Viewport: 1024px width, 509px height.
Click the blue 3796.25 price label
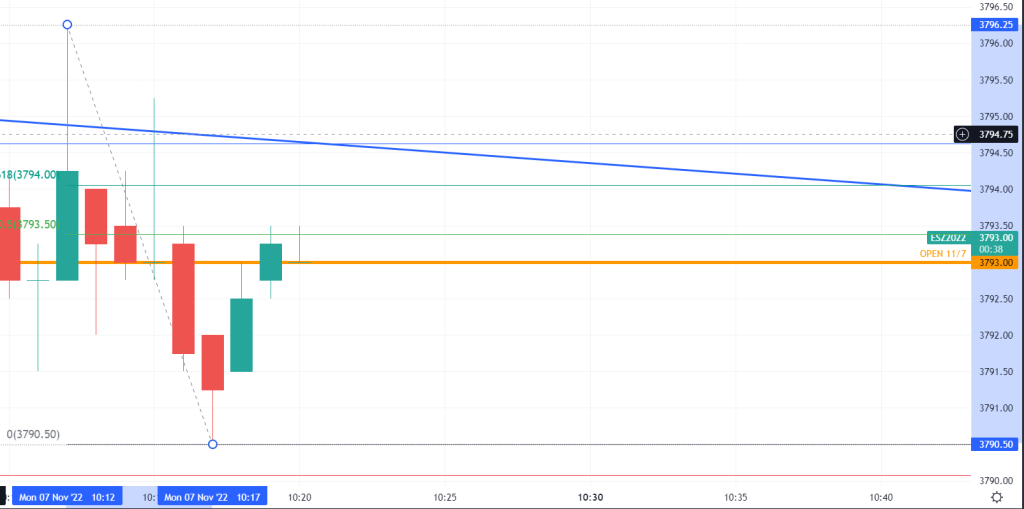click(x=997, y=24)
